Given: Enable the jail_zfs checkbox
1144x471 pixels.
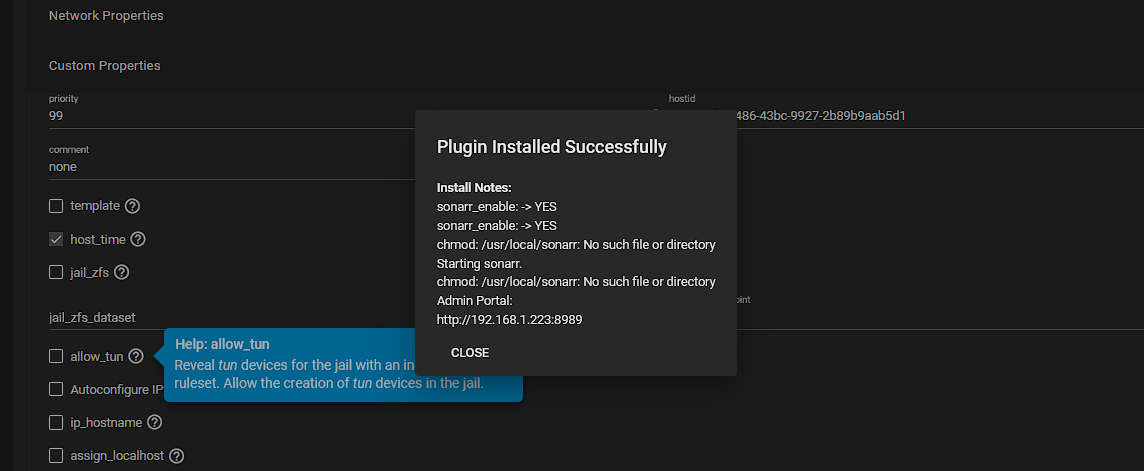Looking at the screenshot, I should (56, 272).
